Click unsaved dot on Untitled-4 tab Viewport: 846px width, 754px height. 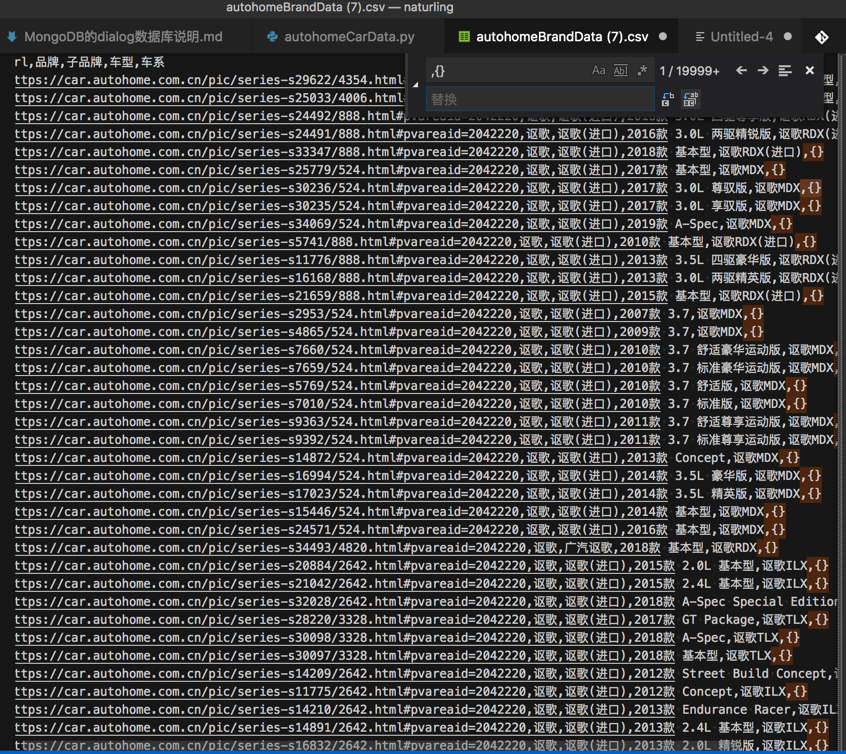tap(788, 37)
